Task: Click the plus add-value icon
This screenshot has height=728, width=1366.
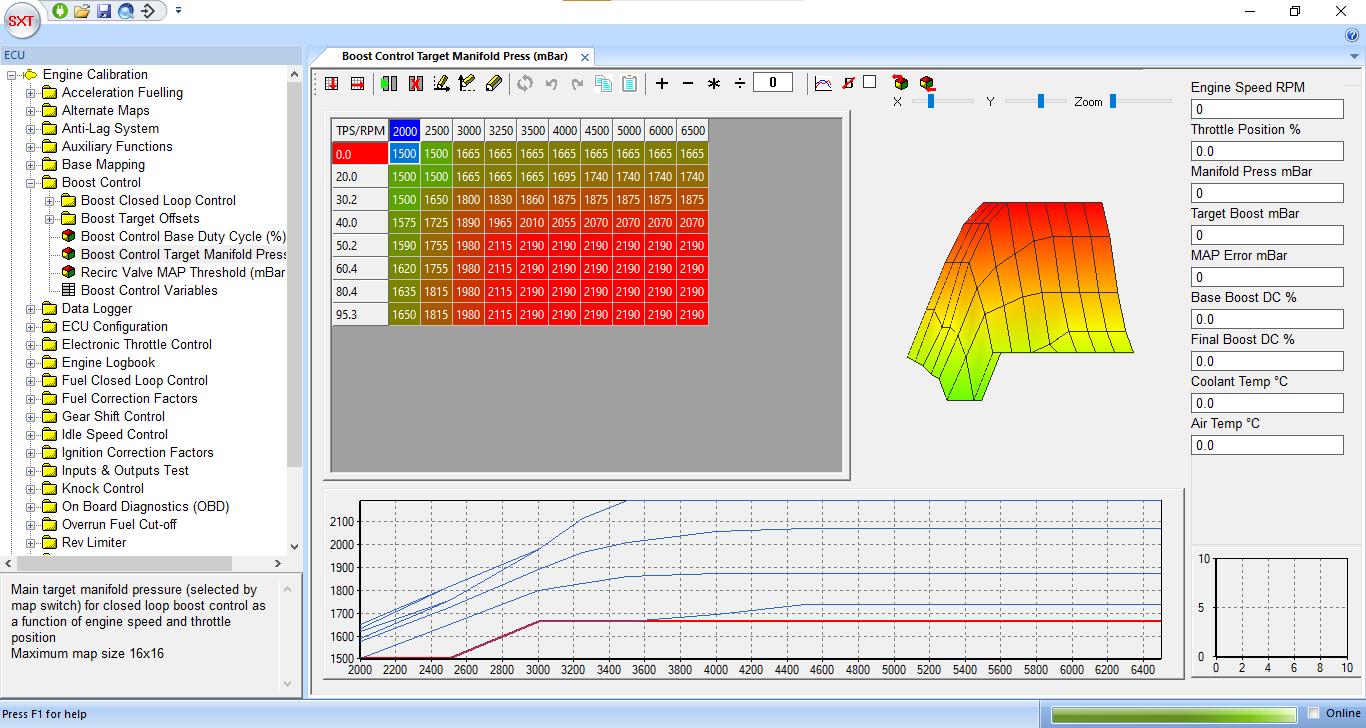Action: [662, 84]
